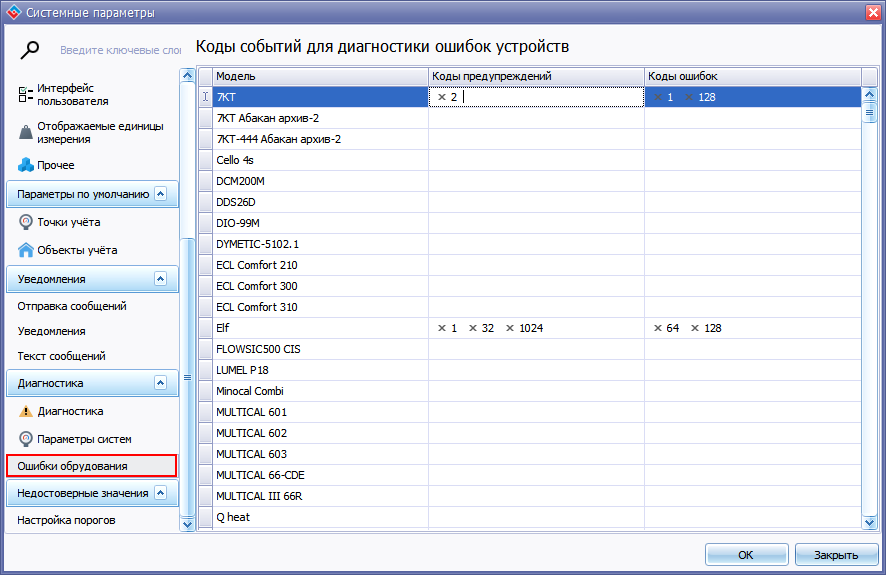Remove error code 128 from the 7КТ row
The image size is (886, 575).
pos(689,97)
